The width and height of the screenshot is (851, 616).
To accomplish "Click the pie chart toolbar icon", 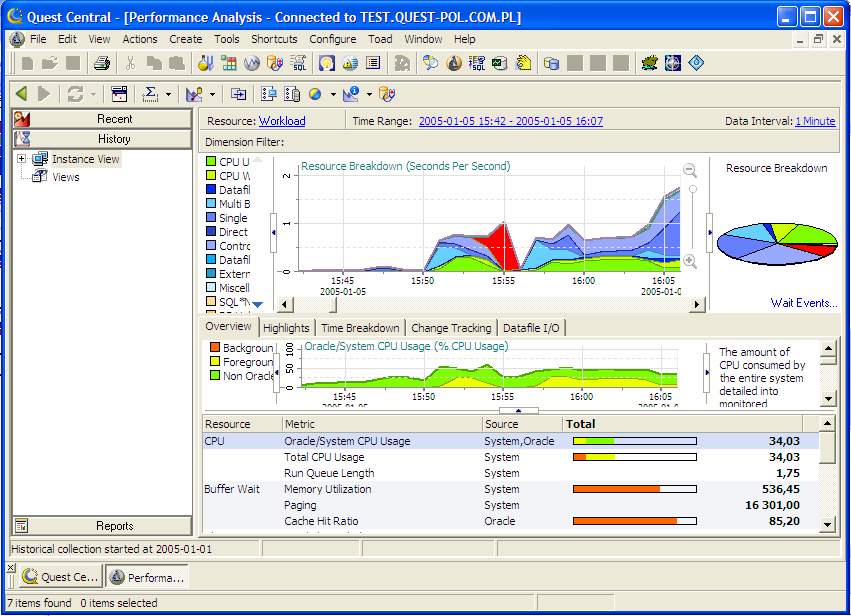I will pyautogui.click(x=315, y=94).
